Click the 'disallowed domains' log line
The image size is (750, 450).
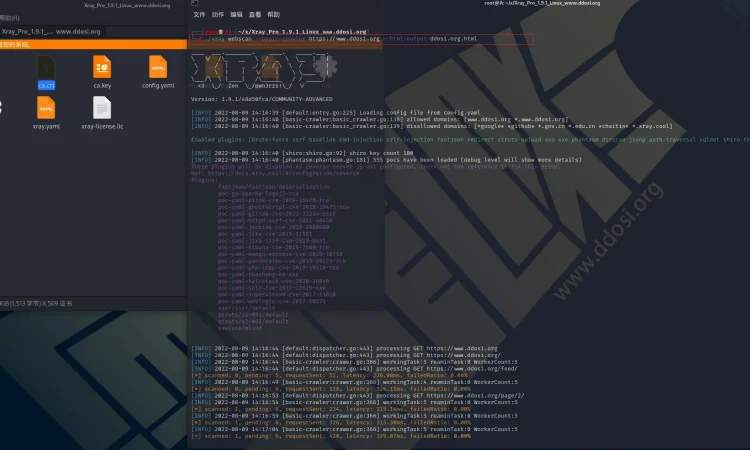coord(431,126)
